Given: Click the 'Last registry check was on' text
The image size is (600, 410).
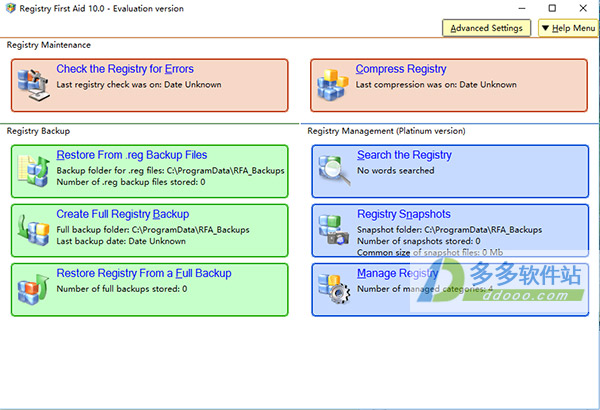Looking at the screenshot, I should 139,85.
